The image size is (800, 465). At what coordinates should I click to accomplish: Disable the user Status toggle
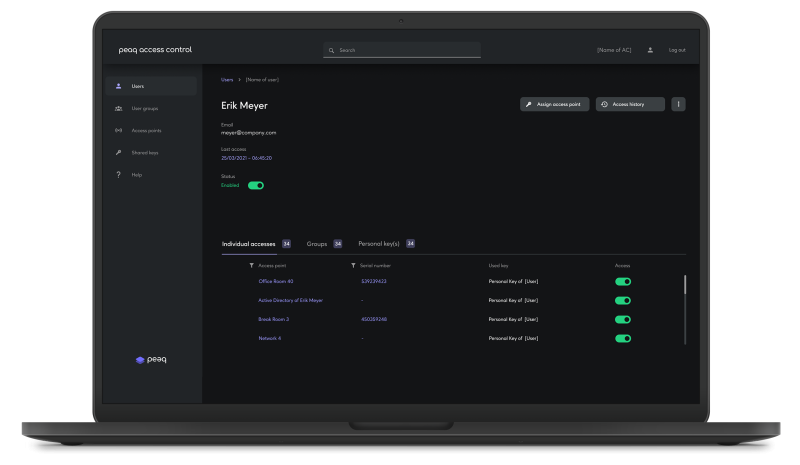(x=256, y=185)
